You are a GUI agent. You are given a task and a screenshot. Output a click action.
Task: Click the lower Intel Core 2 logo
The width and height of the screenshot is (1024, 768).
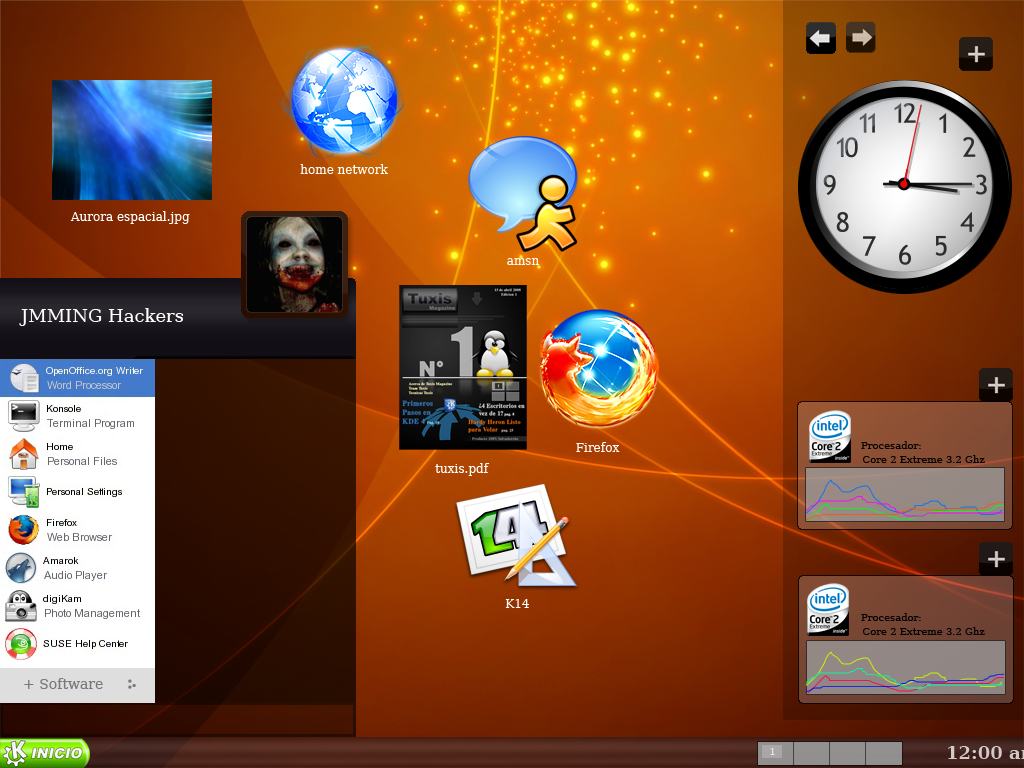[829, 610]
